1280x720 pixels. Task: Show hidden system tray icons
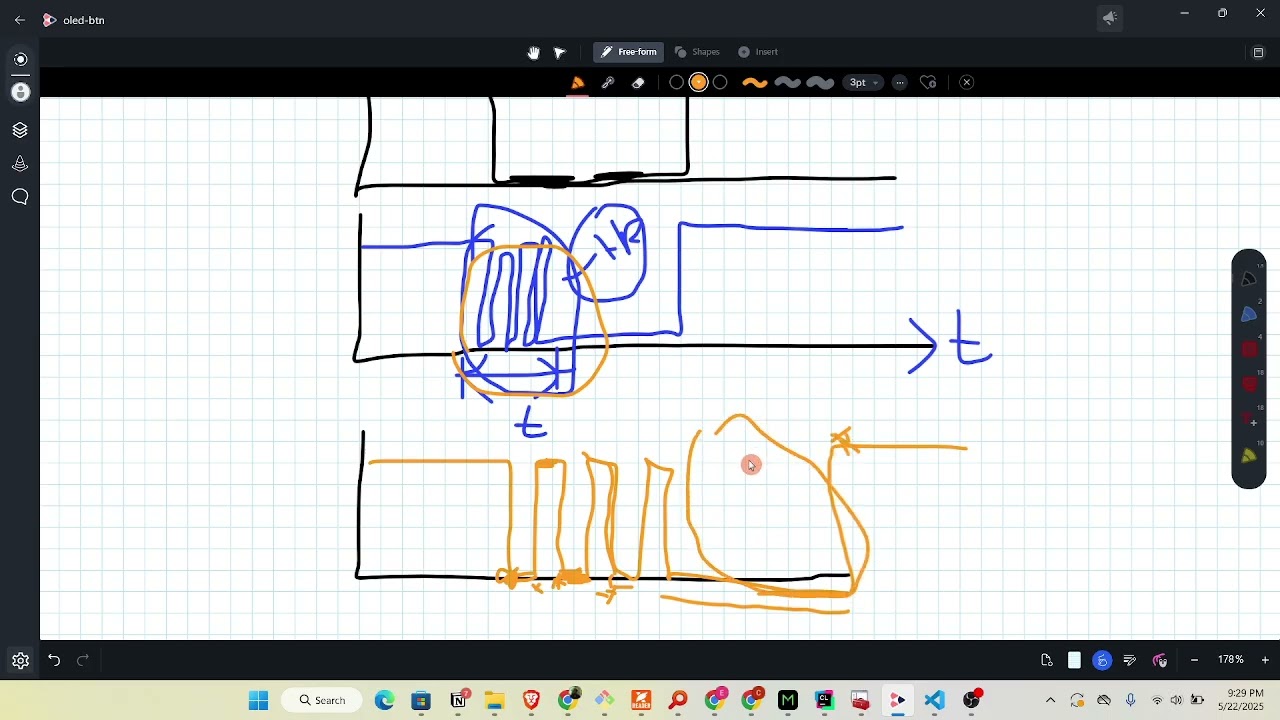pos(1050,700)
